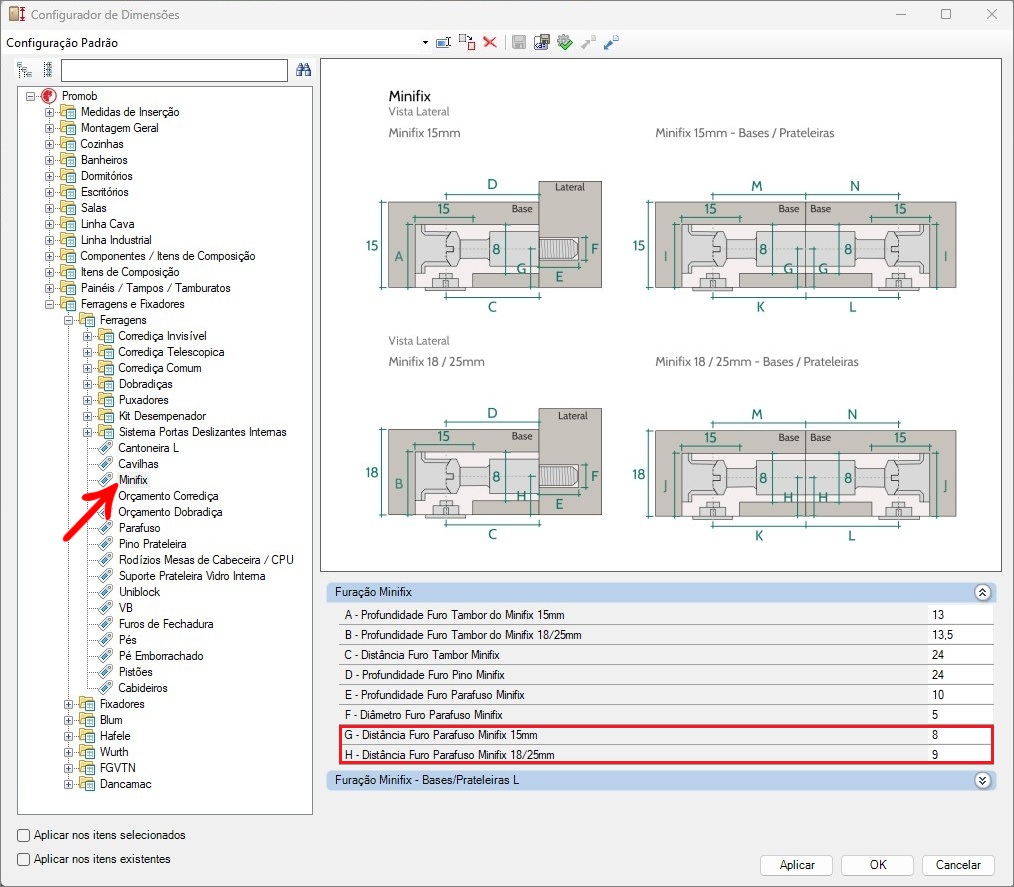Viewport: 1014px width, 887px height.
Task: Enable Aplicar nos itens existentes checkbox
Action: pos(24,859)
